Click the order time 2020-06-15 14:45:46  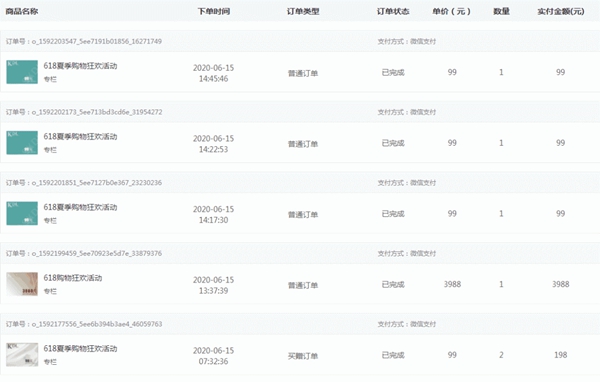[x=214, y=73]
